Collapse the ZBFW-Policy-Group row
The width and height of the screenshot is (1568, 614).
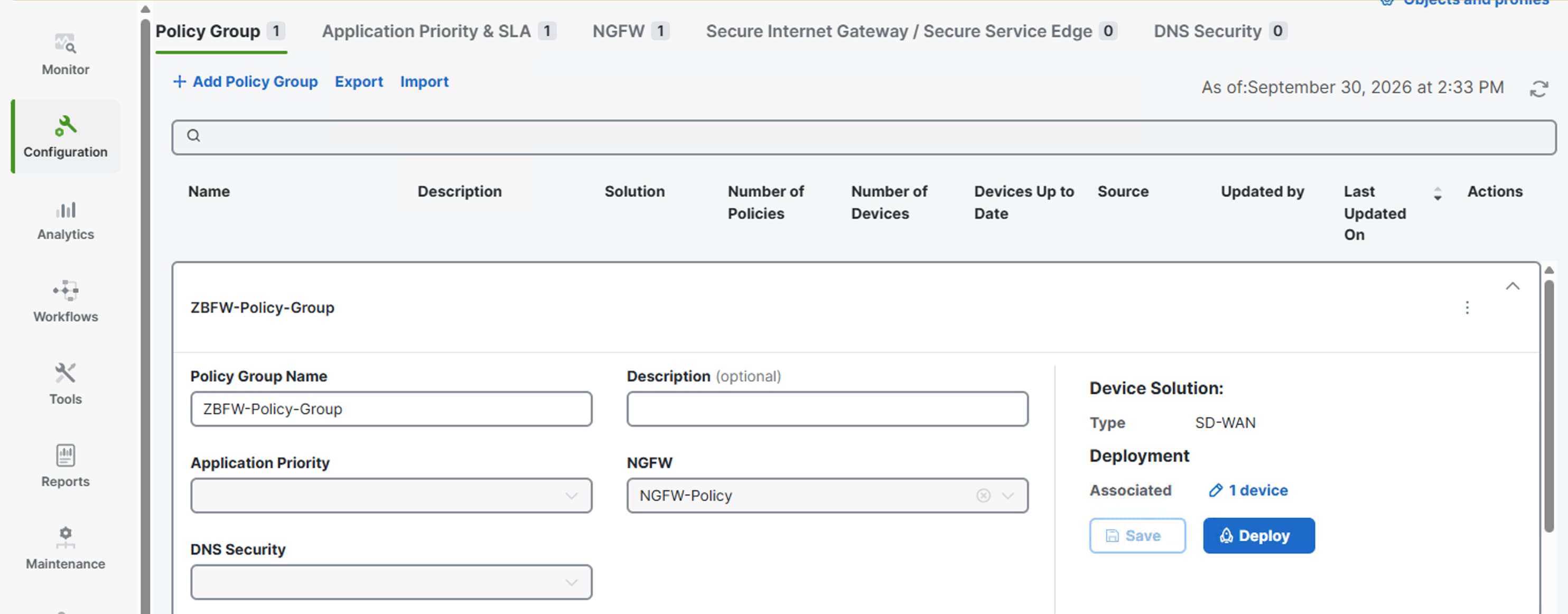pyautogui.click(x=1512, y=286)
